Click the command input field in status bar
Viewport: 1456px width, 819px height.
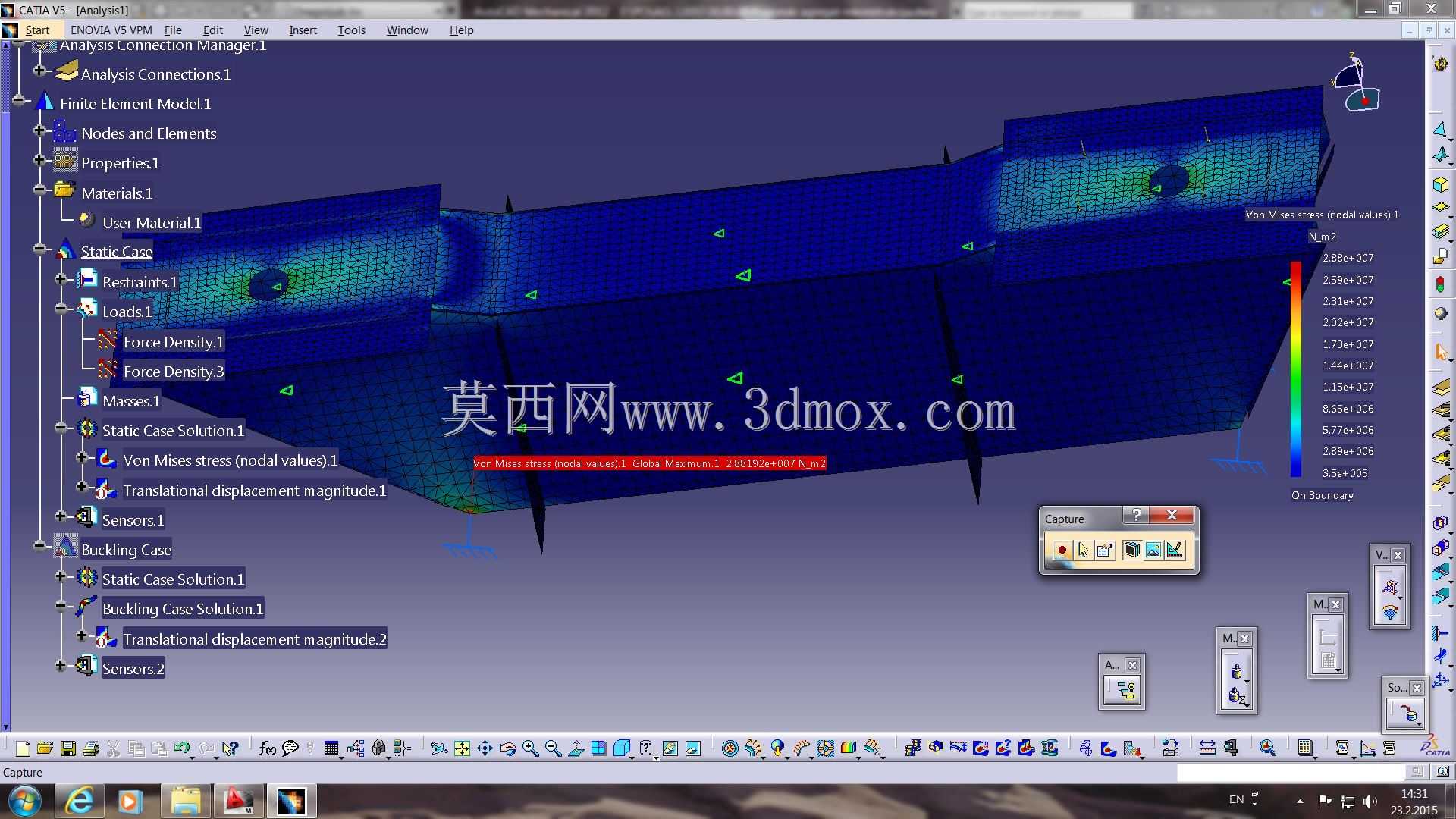click(1290, 772)
